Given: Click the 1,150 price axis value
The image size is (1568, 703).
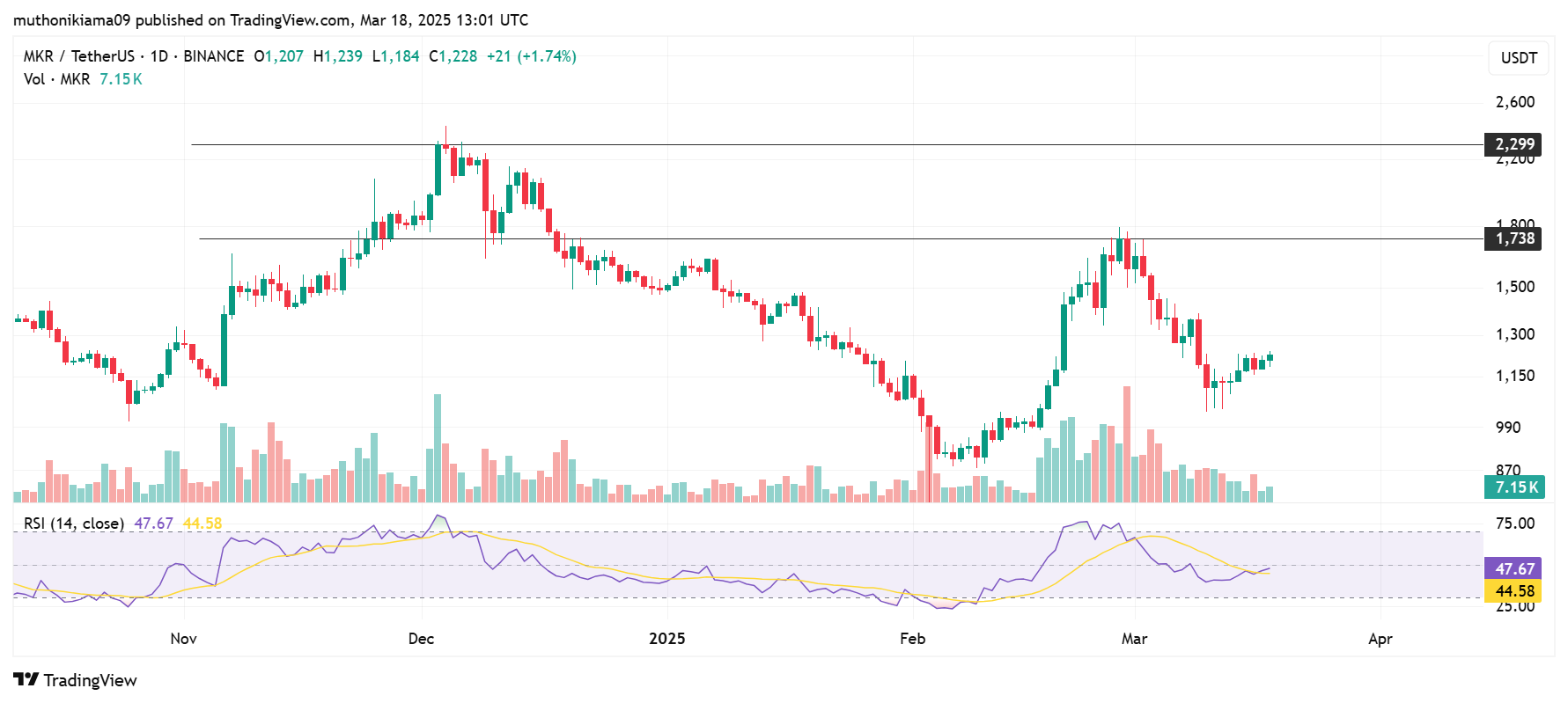Looking at the screenshot, I should (x=1515, y=376).
